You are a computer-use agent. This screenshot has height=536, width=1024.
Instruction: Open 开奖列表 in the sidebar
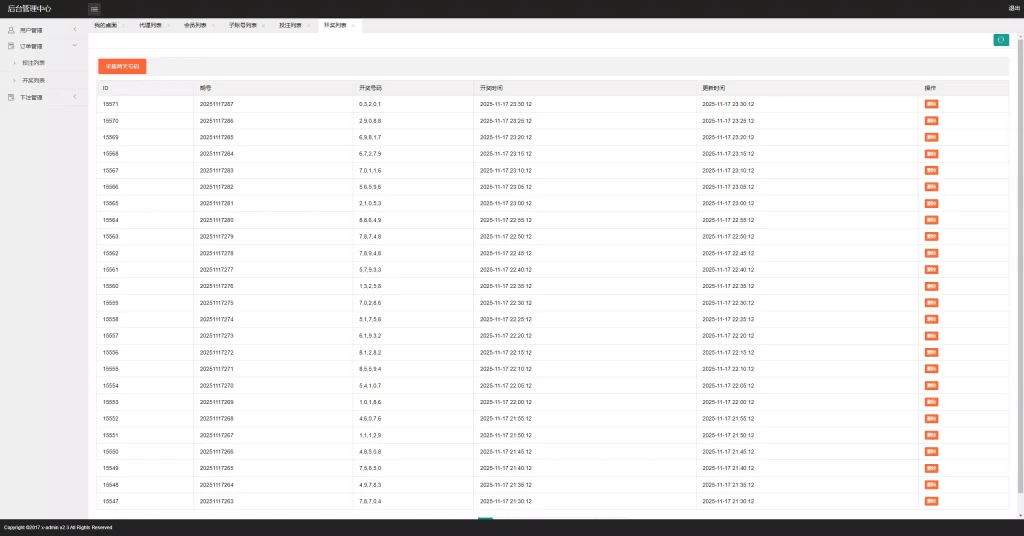(33, 80)
